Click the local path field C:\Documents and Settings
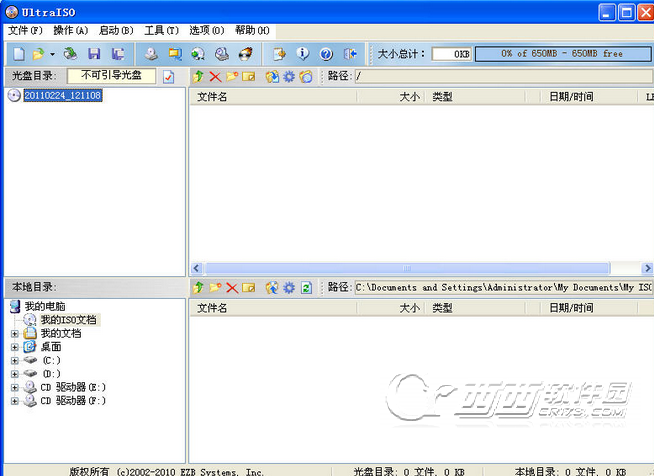This screenshot has height=476, width=654. (503, 287)
